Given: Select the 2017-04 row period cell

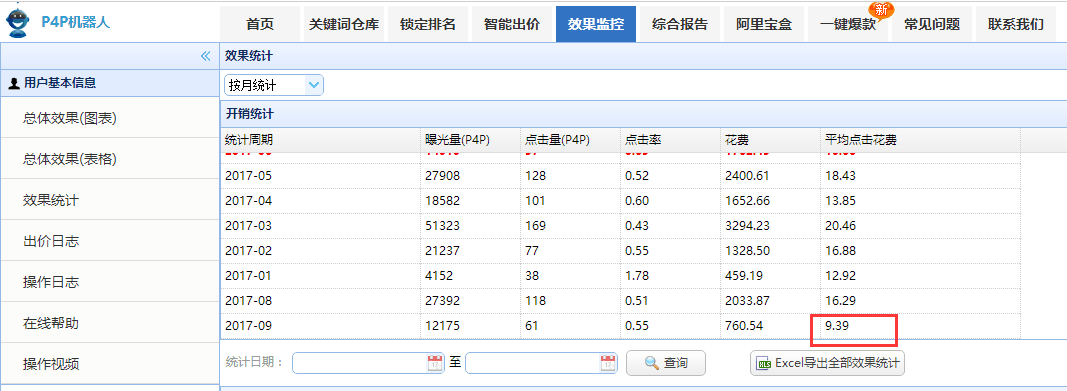Looking at the screenshot, I should [321, 201].
